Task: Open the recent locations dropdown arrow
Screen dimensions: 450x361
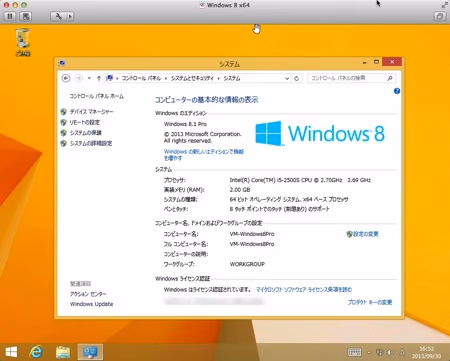Action: (x=89, y=78)
